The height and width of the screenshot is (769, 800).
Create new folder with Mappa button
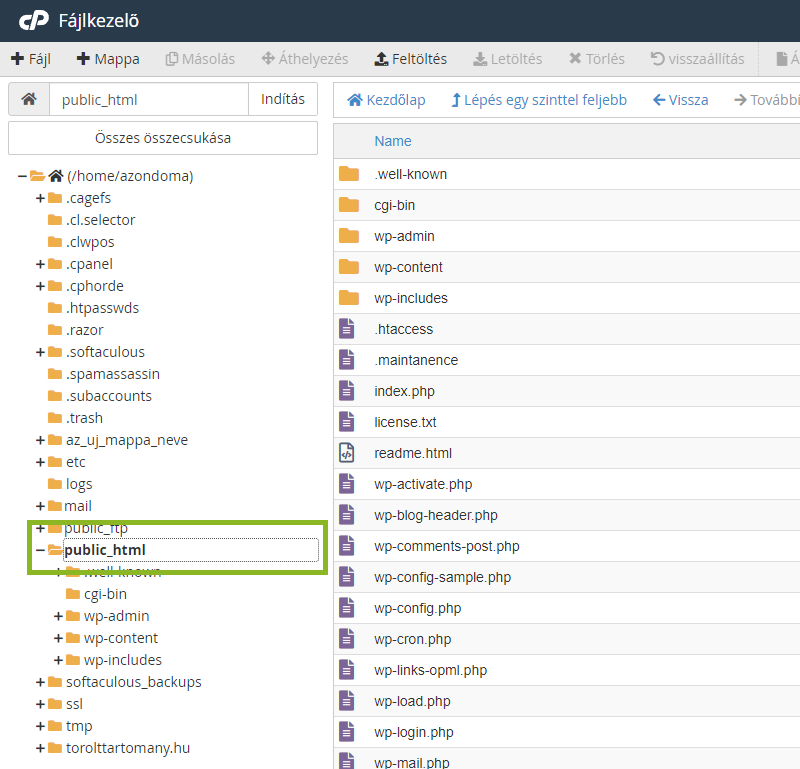click(108, 59)
